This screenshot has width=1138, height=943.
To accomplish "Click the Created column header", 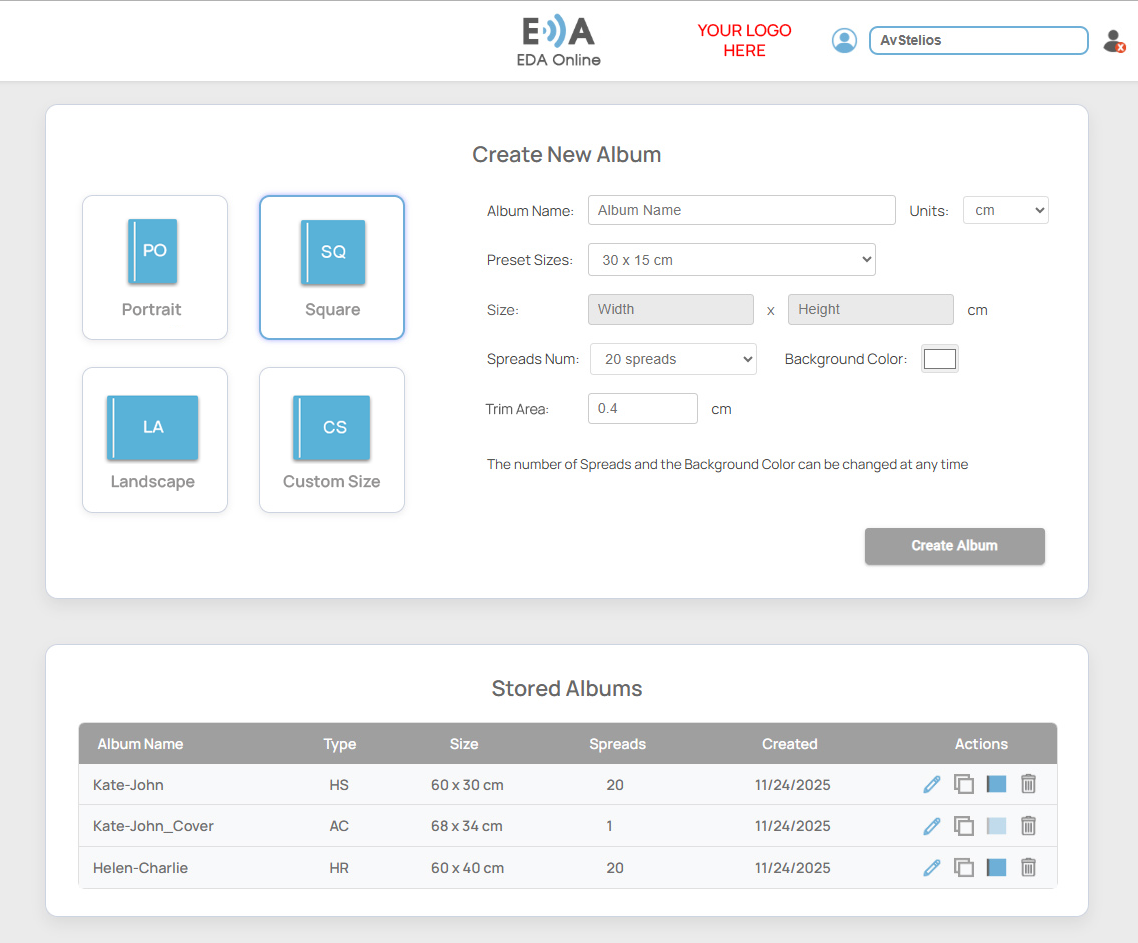I will pyautogui.click(x=789, y=744).
